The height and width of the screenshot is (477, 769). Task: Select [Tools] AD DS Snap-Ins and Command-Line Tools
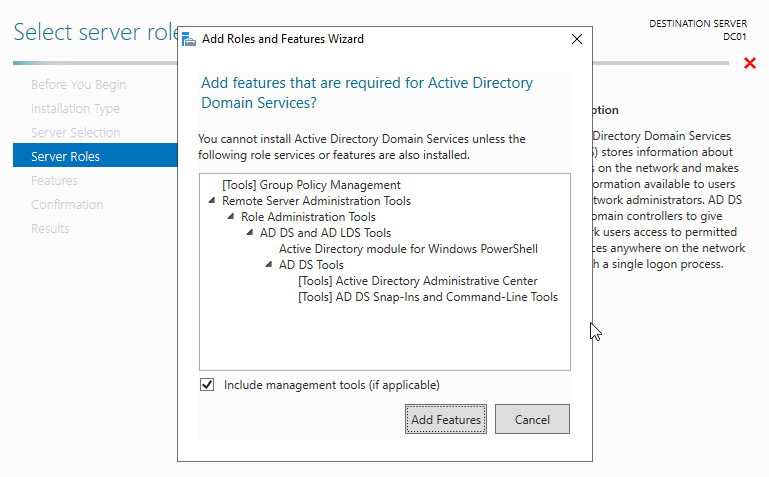coord(428,297)
